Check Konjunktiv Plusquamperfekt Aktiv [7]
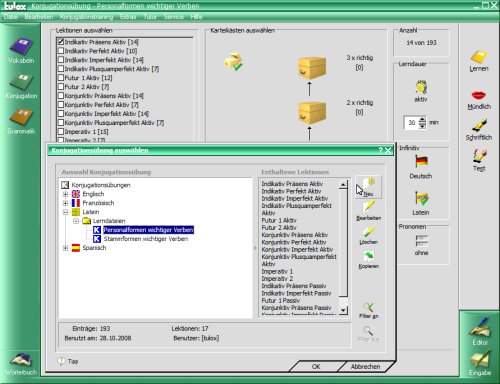This screenshot has width=500, height=384. (61, 123)
